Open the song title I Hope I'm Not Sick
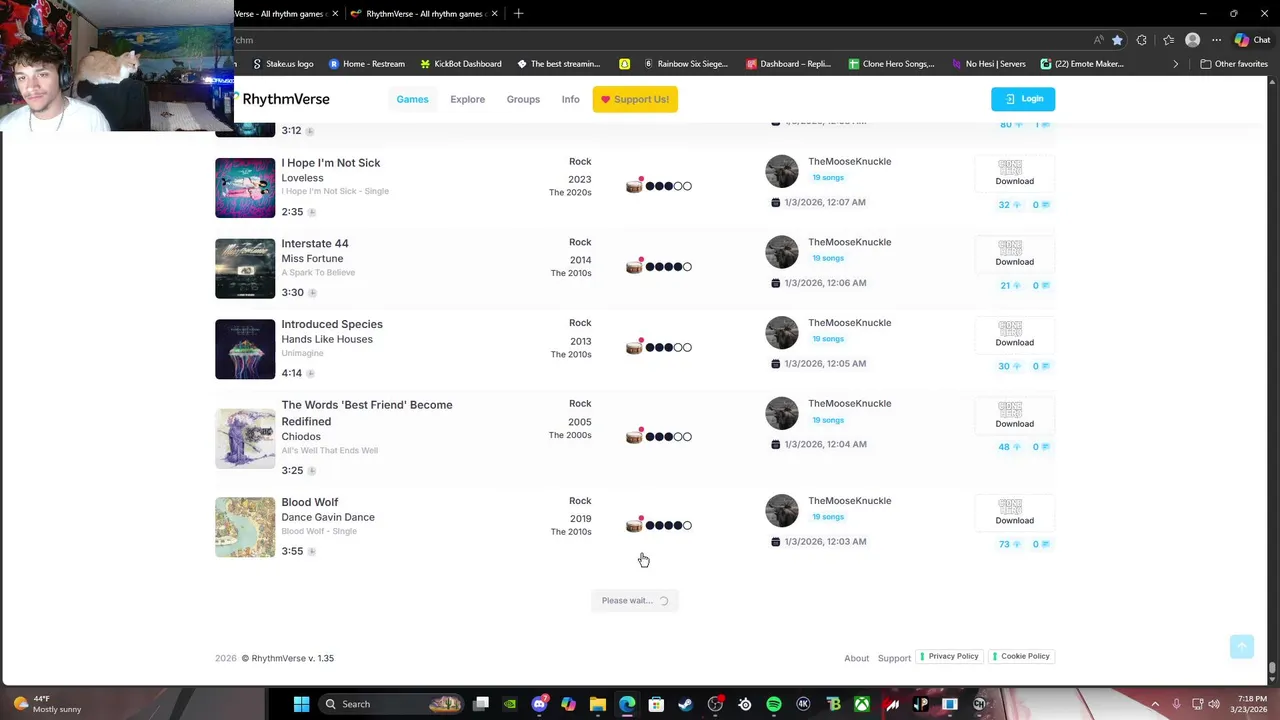This screenshot has width=1280, height=720. 331,163
